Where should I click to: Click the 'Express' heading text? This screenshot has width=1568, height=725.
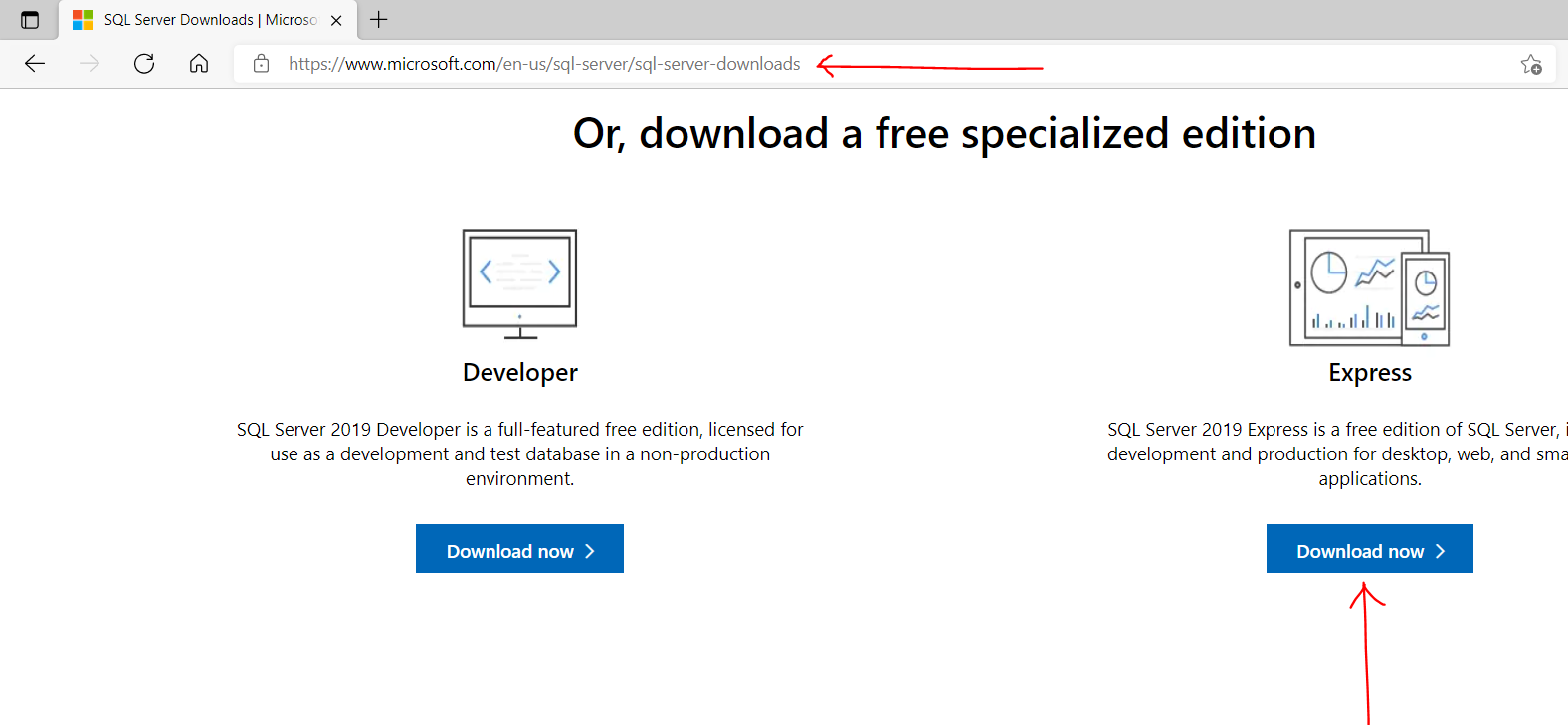tap(1370, 372)
